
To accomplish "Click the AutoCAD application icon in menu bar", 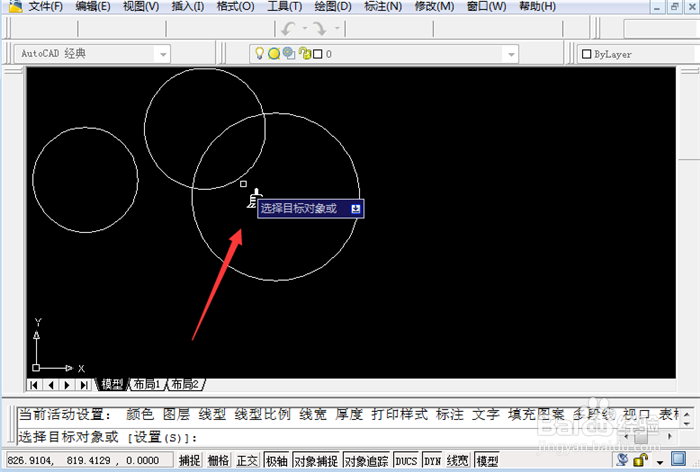I will 15,6.
